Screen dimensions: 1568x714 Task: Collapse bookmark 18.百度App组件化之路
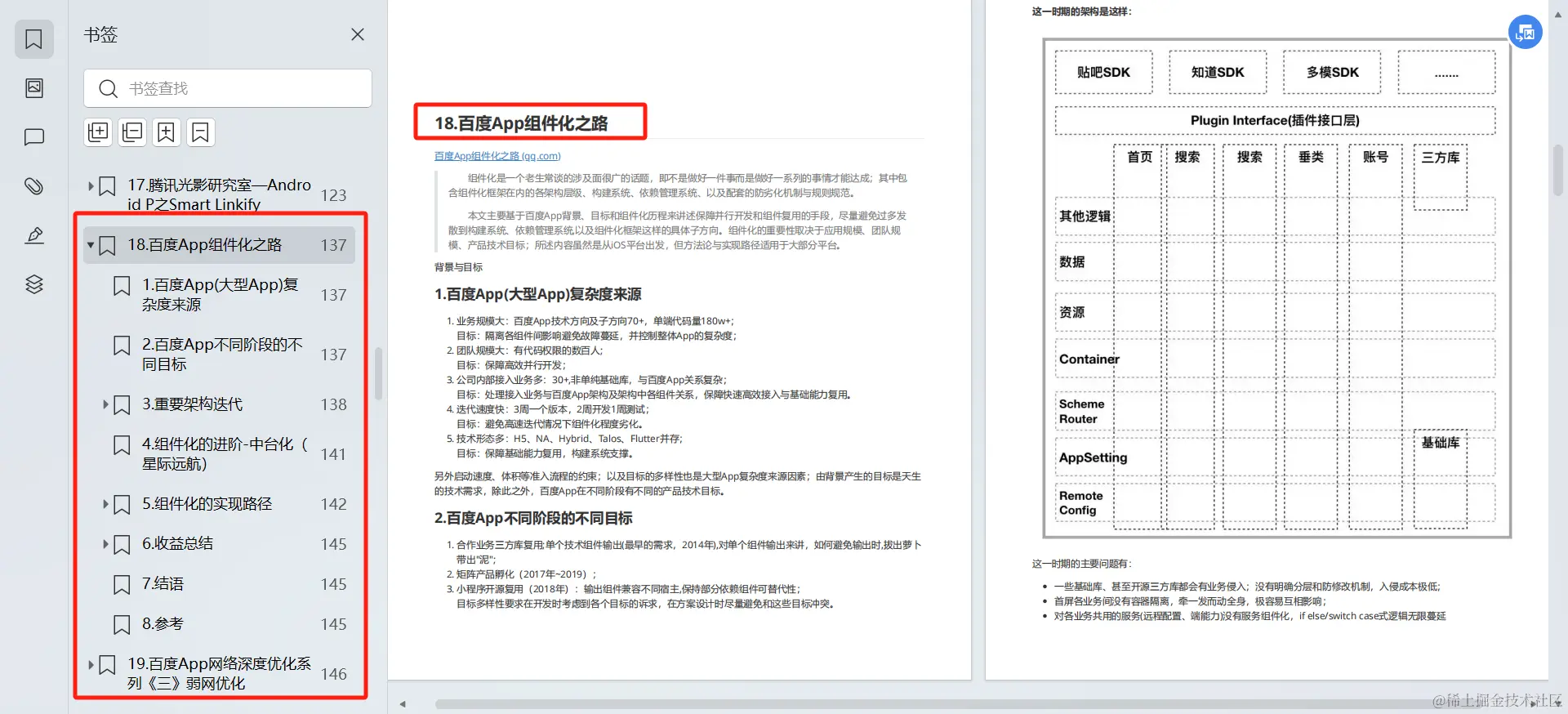click(x=91, y=245)
